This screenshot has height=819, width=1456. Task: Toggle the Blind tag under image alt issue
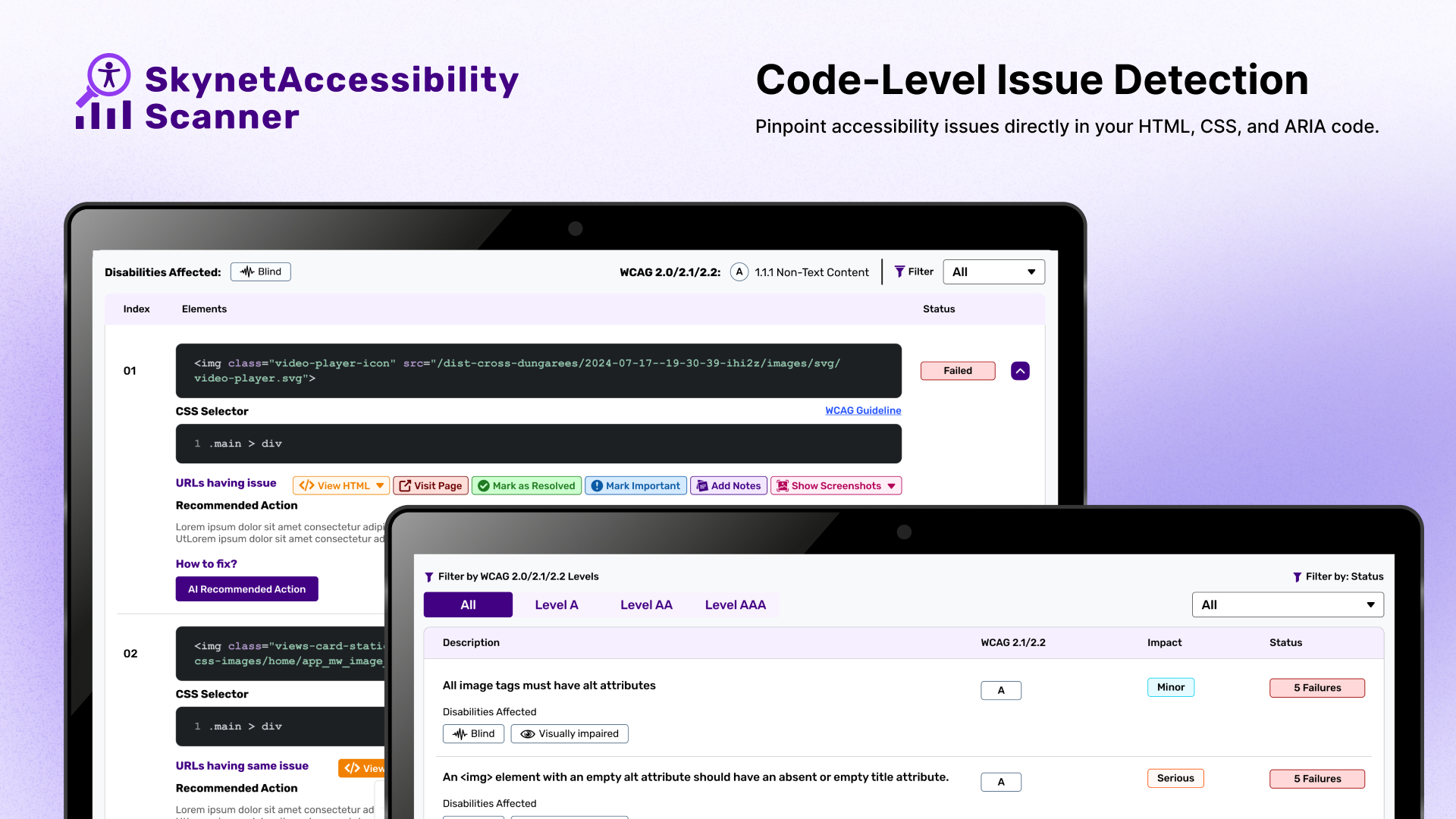tap(473, 733)
